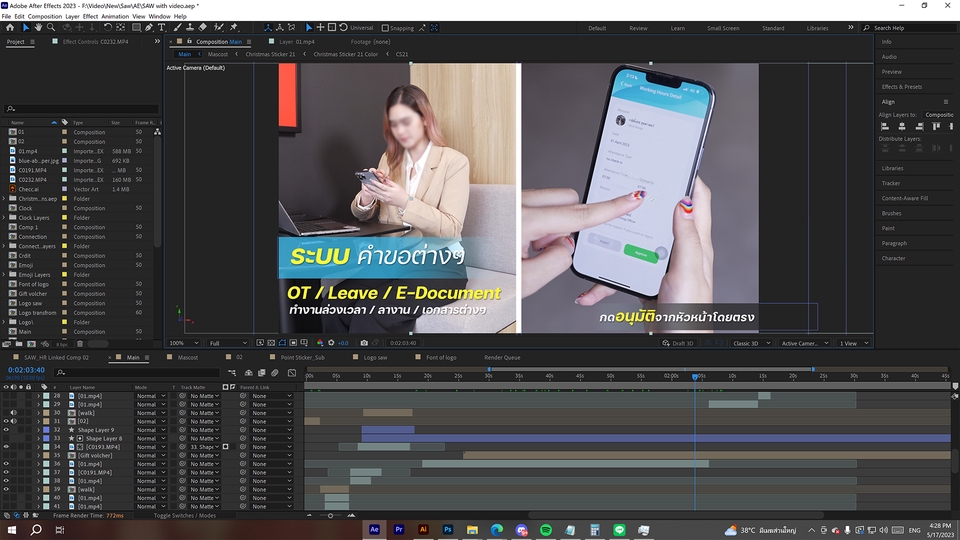
Task: Select the Brush tool
Action: 178,28
